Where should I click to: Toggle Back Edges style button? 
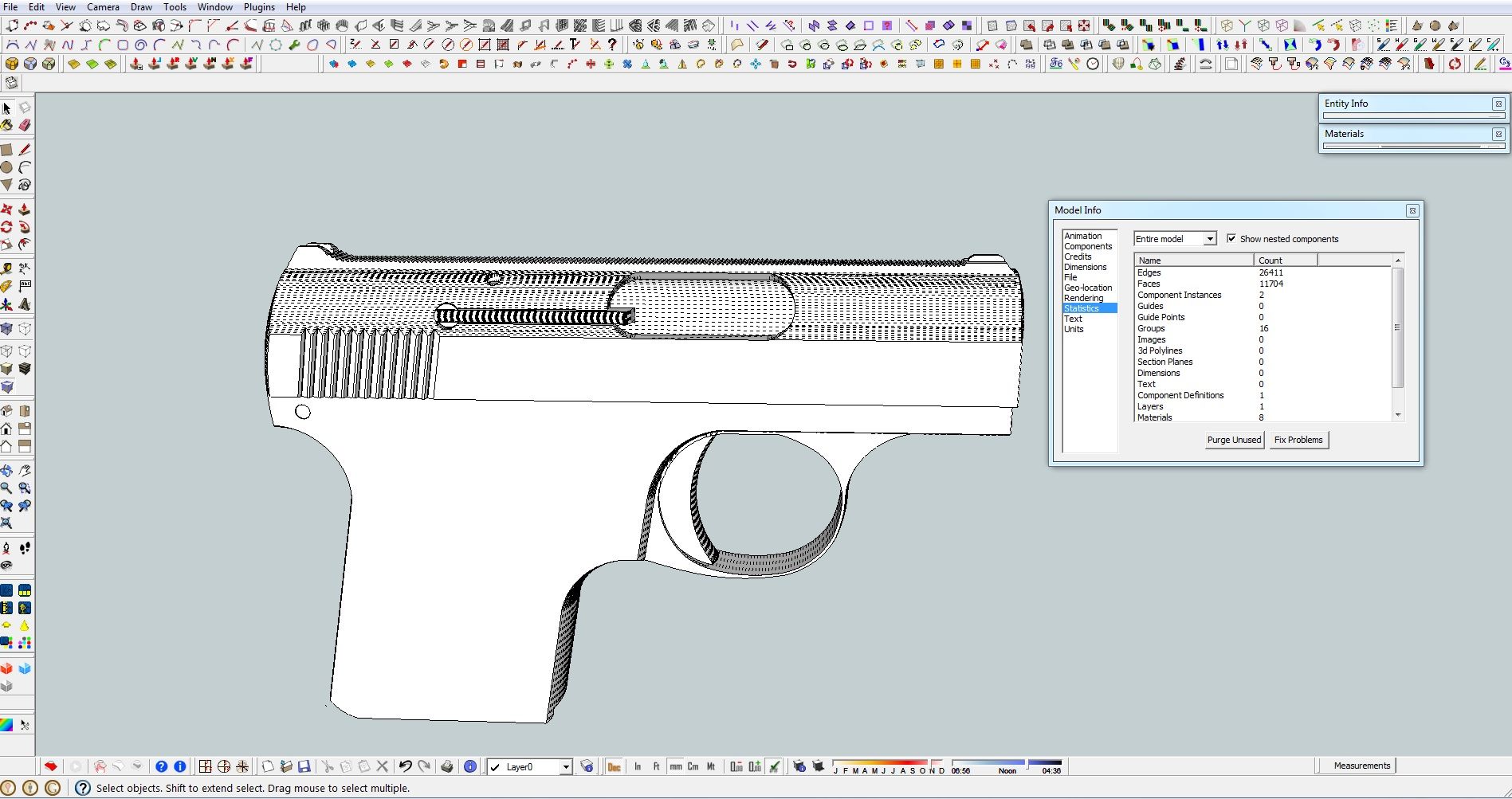[25, 328]
